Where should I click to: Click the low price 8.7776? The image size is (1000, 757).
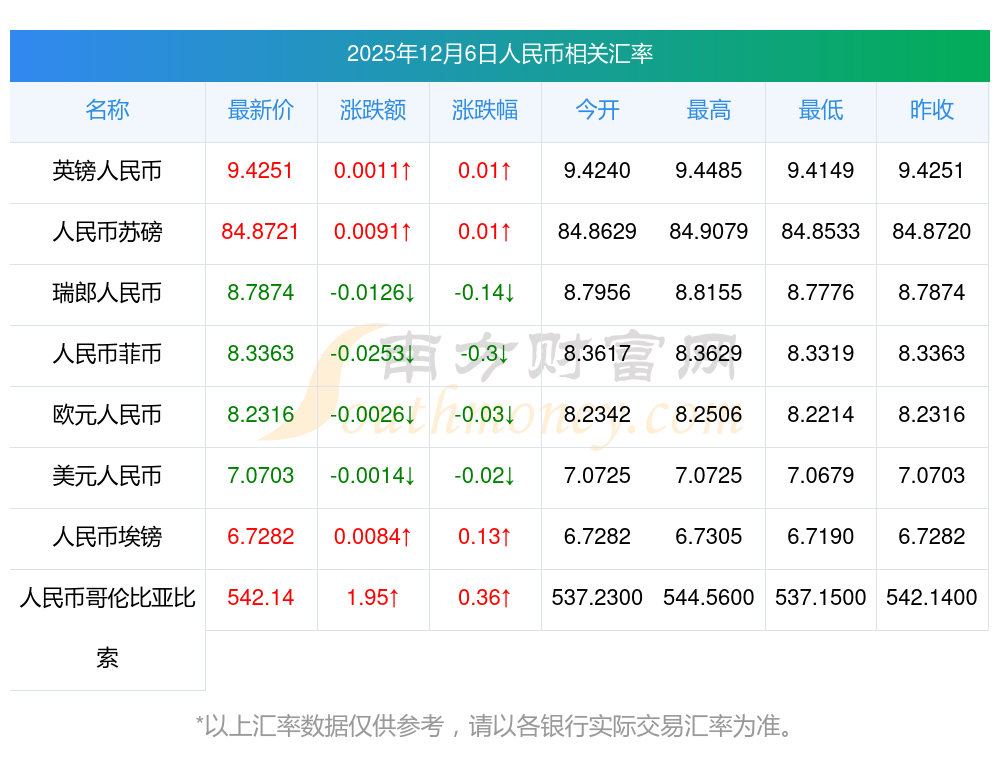[821, 293]
